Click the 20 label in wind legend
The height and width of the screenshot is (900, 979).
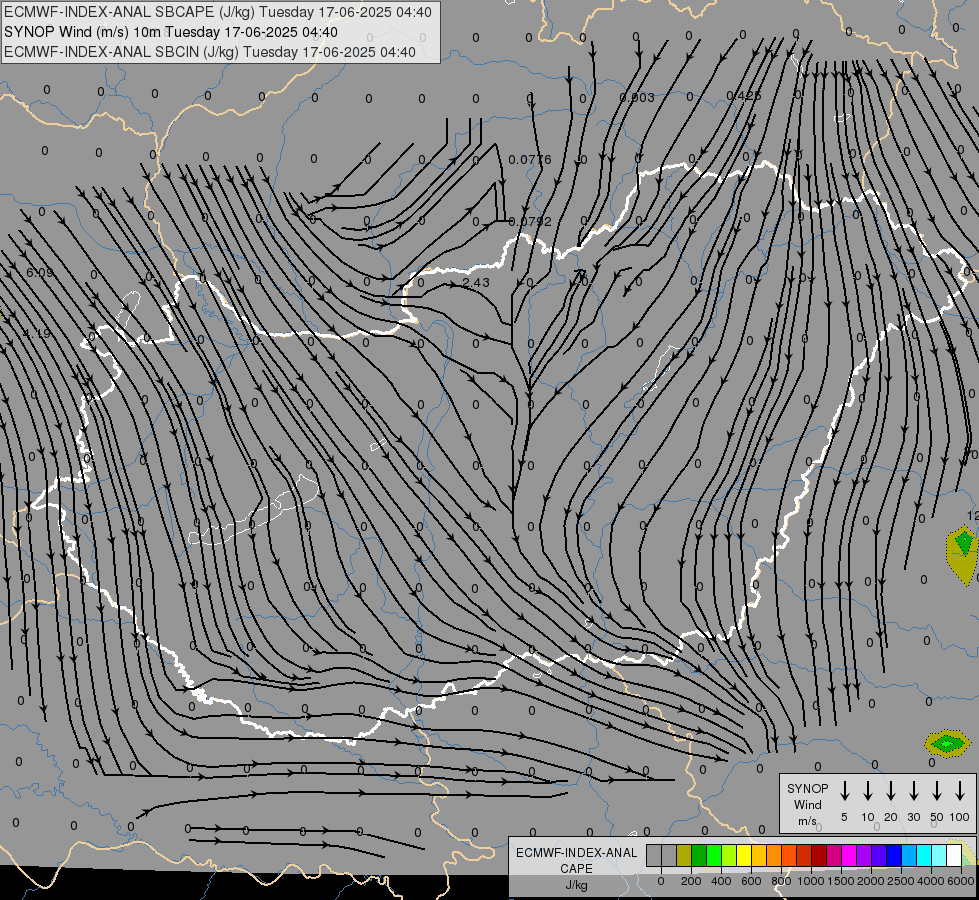891,817
